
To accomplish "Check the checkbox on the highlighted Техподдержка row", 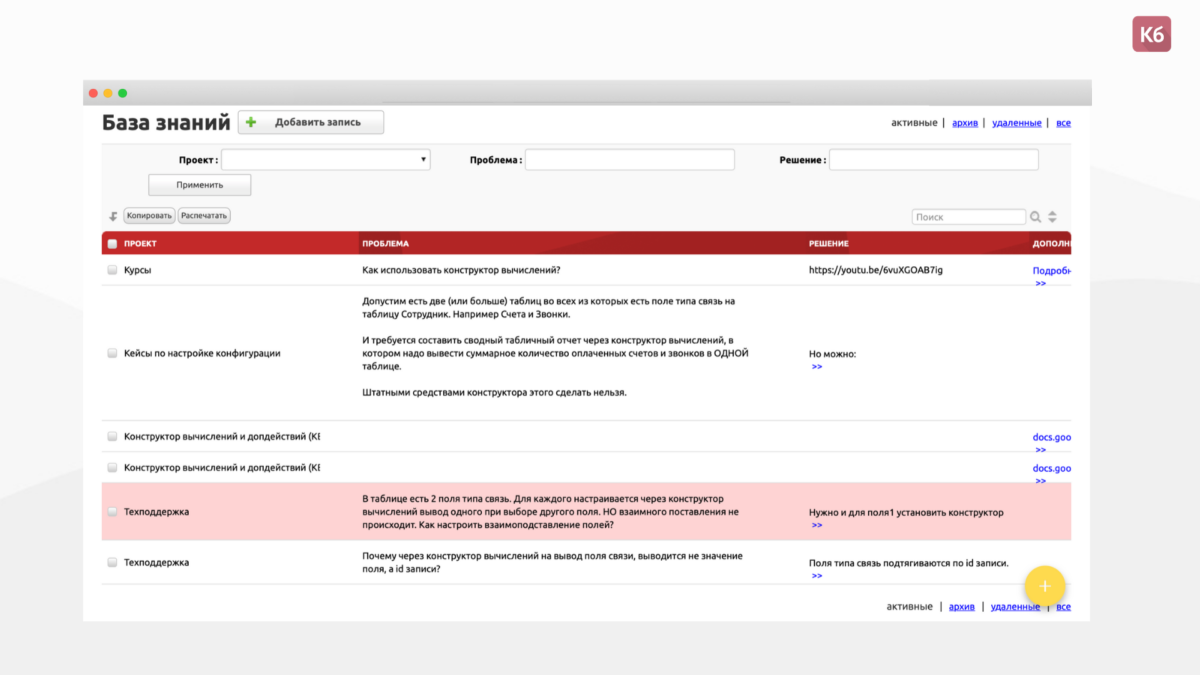I will pos(112,511).
